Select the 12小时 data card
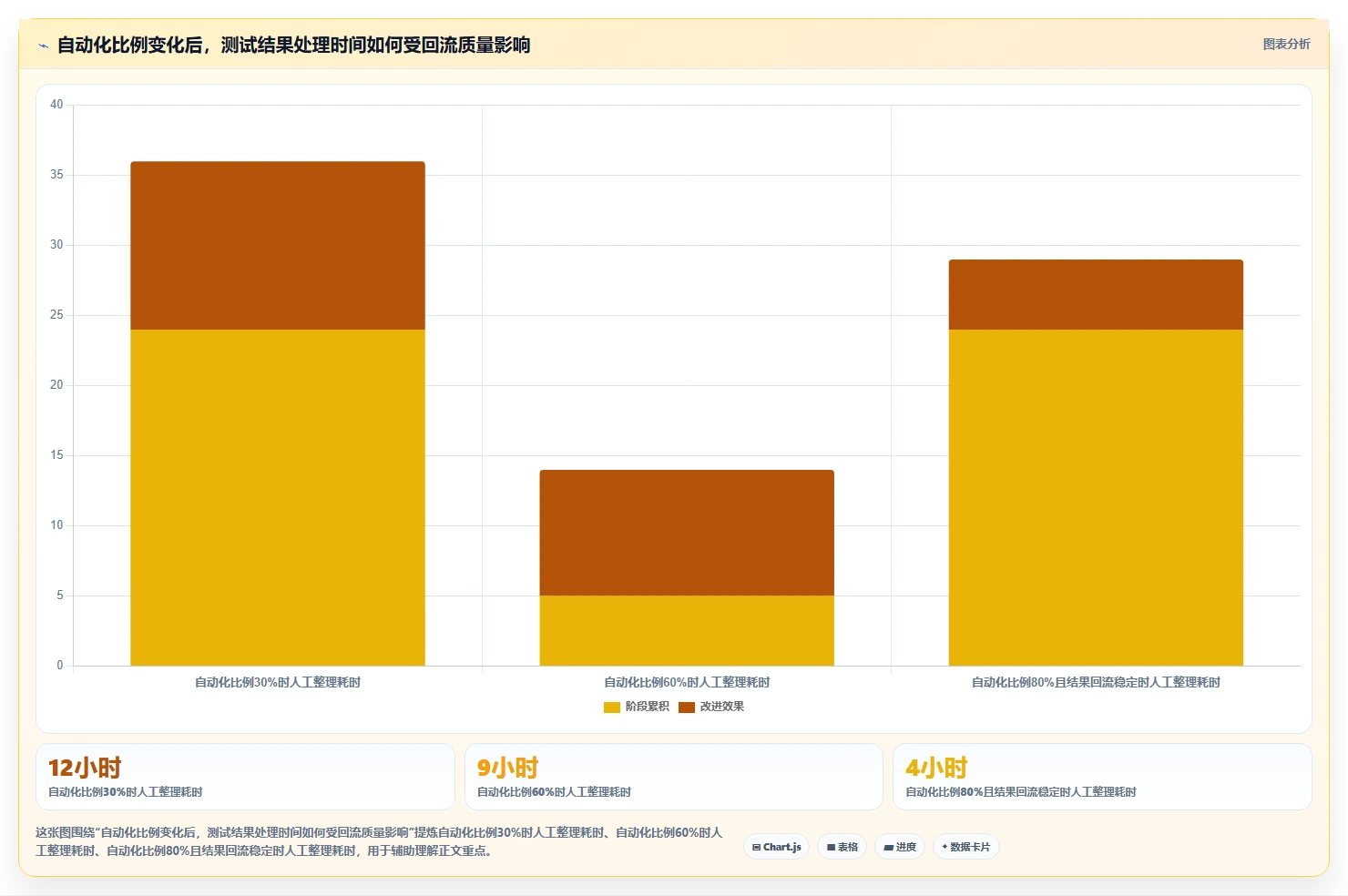Image resolution: width=1348 pixels, height=896 pixels. [x=245, y=777]
